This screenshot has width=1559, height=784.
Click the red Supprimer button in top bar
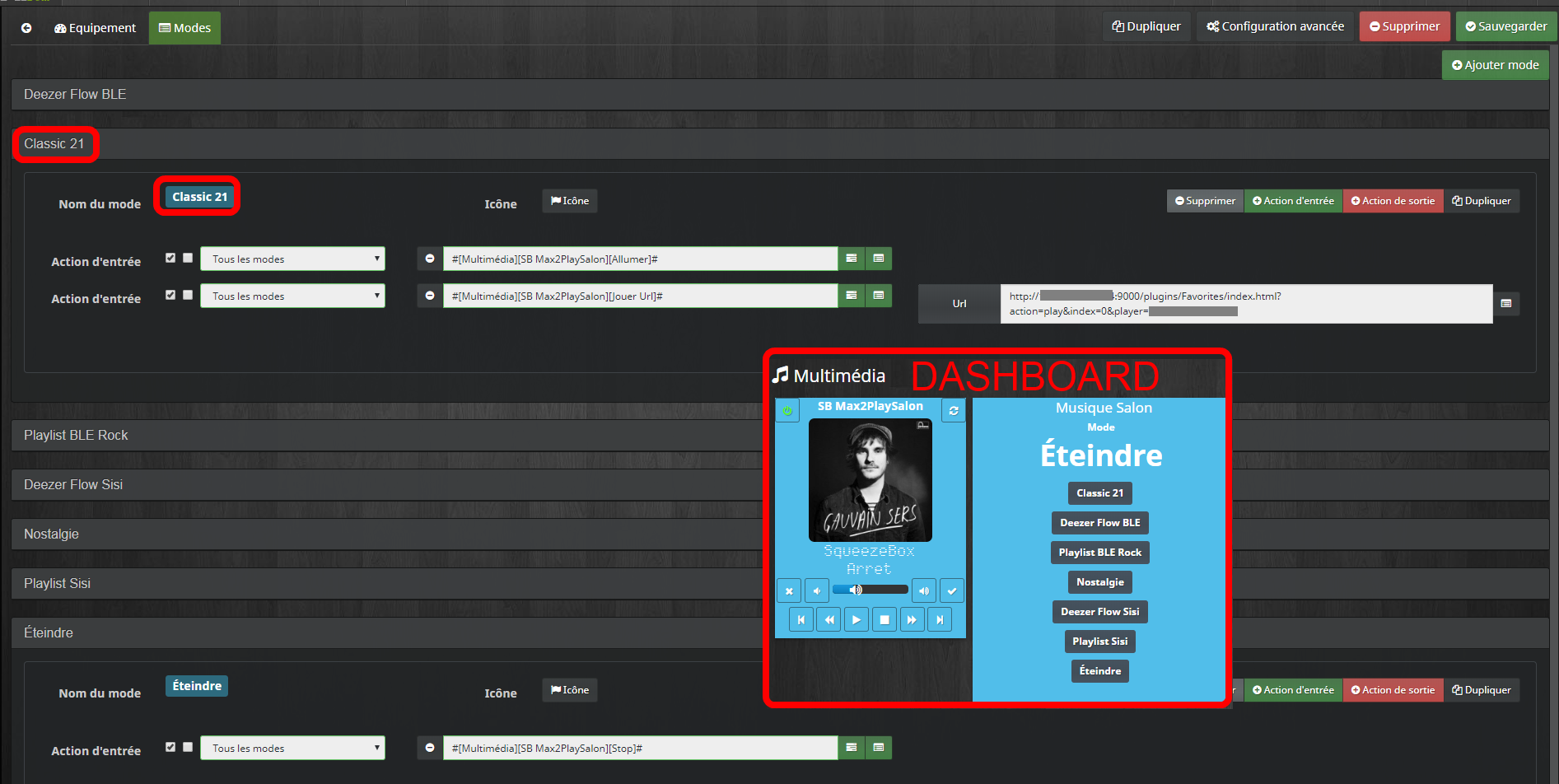click(1405, 26)
